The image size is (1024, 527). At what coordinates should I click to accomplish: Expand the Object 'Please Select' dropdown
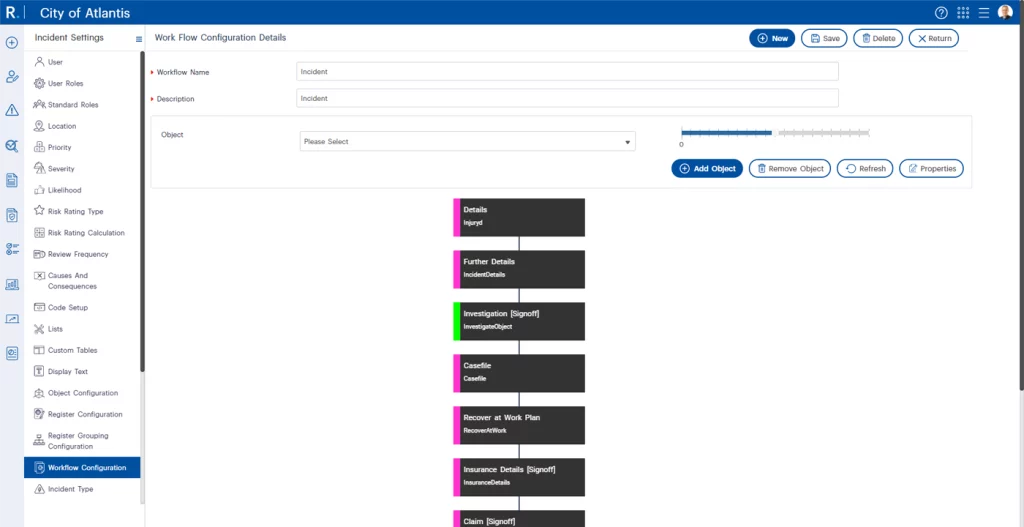click(467, 142)
